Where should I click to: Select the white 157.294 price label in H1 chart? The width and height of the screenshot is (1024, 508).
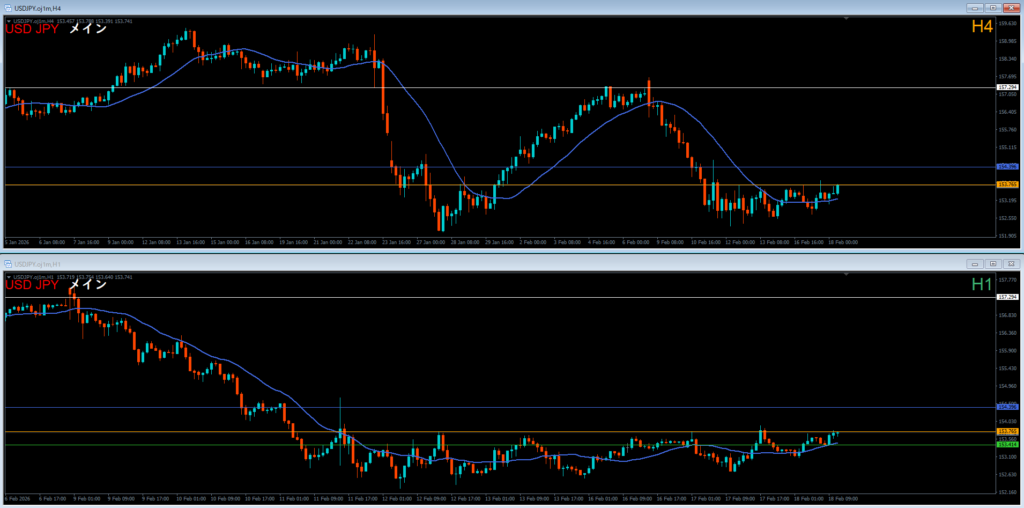click(1007, 298)
